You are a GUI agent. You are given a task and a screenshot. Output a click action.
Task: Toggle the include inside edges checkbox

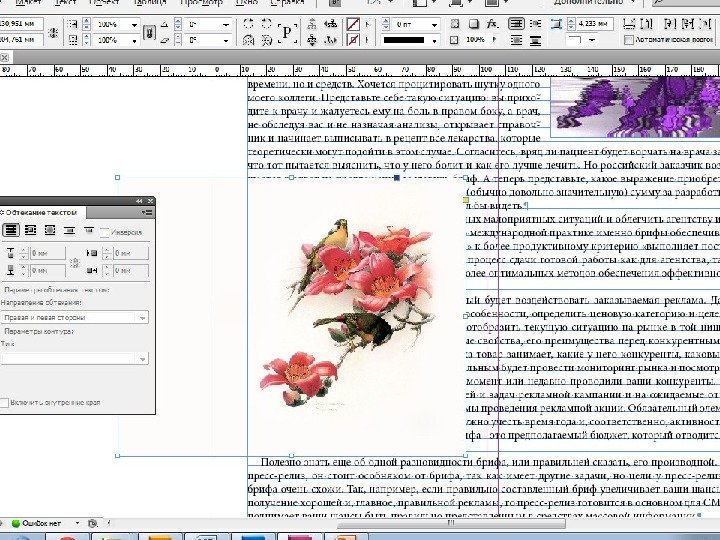click(4, 401)
